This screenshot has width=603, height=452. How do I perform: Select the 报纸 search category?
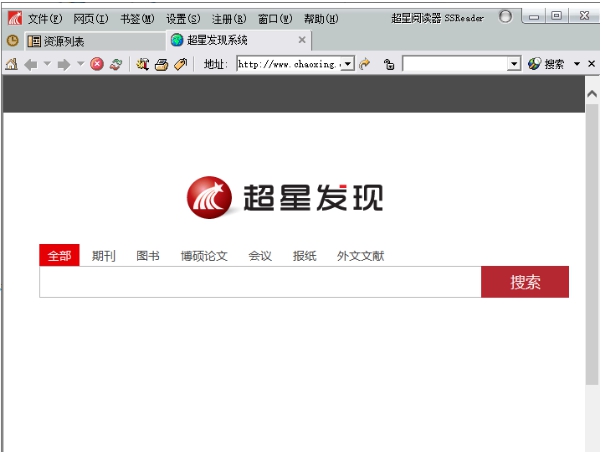tap(305, 256)
